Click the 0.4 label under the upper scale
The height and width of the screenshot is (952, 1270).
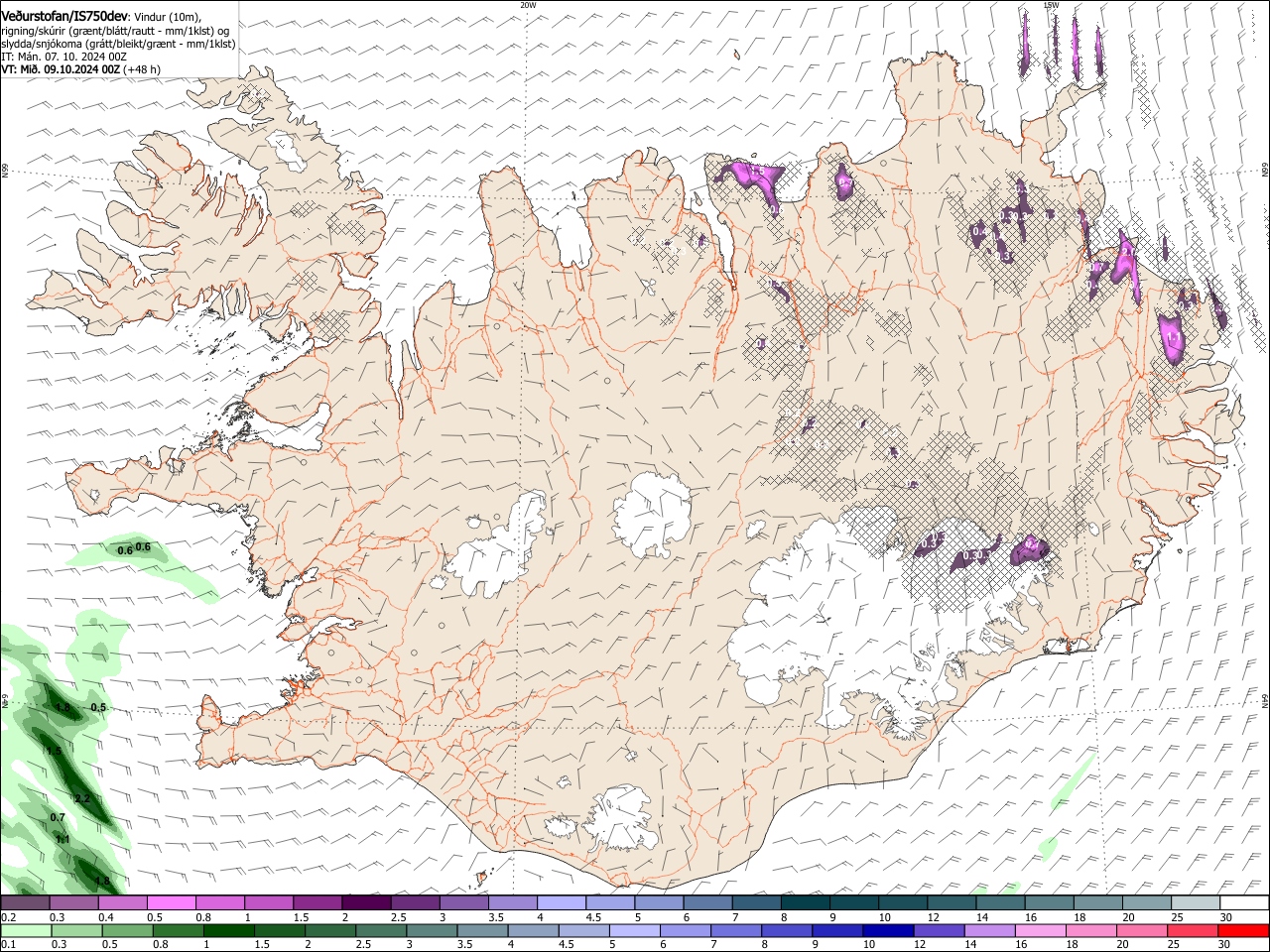pos(106,917)
